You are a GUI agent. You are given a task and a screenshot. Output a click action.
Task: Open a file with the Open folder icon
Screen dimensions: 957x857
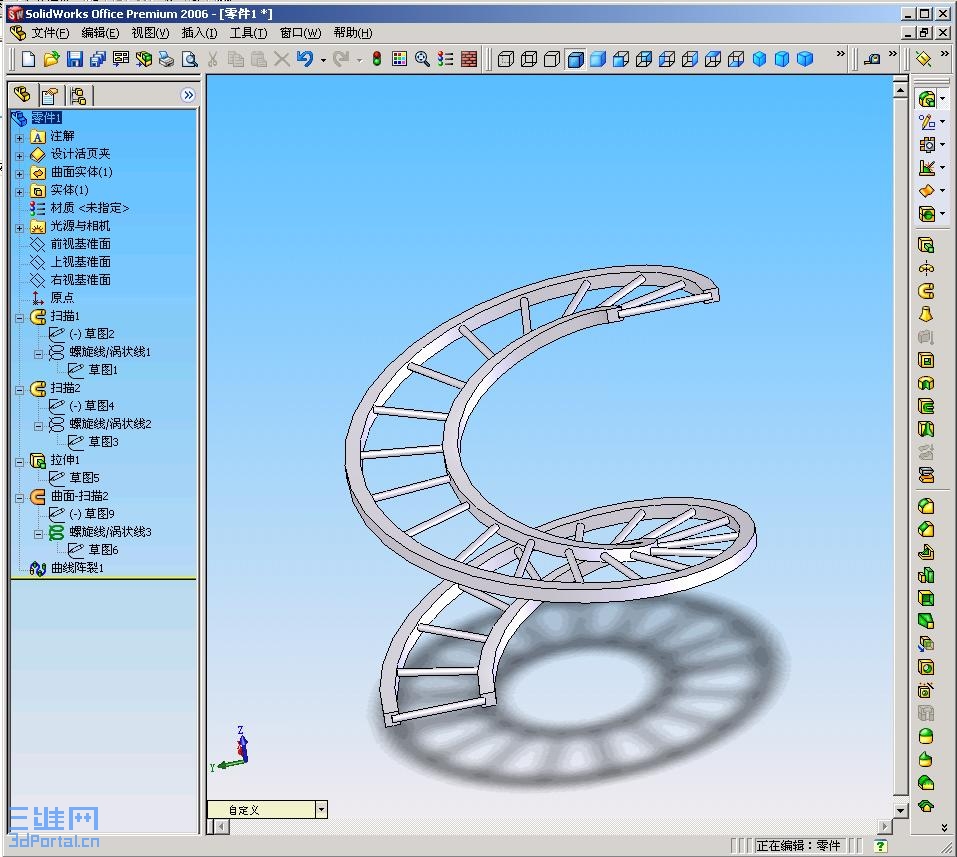pos(51,59)
